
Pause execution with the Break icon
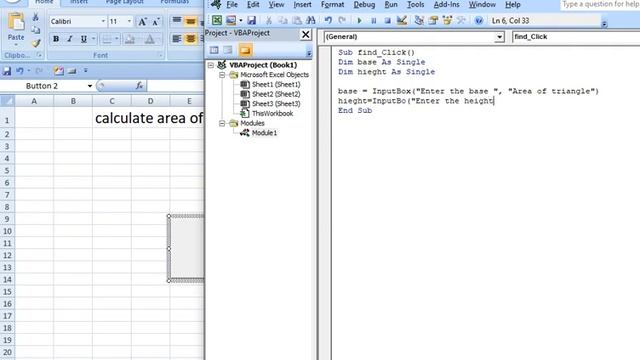pyautogui.click(x=373, y=20)
